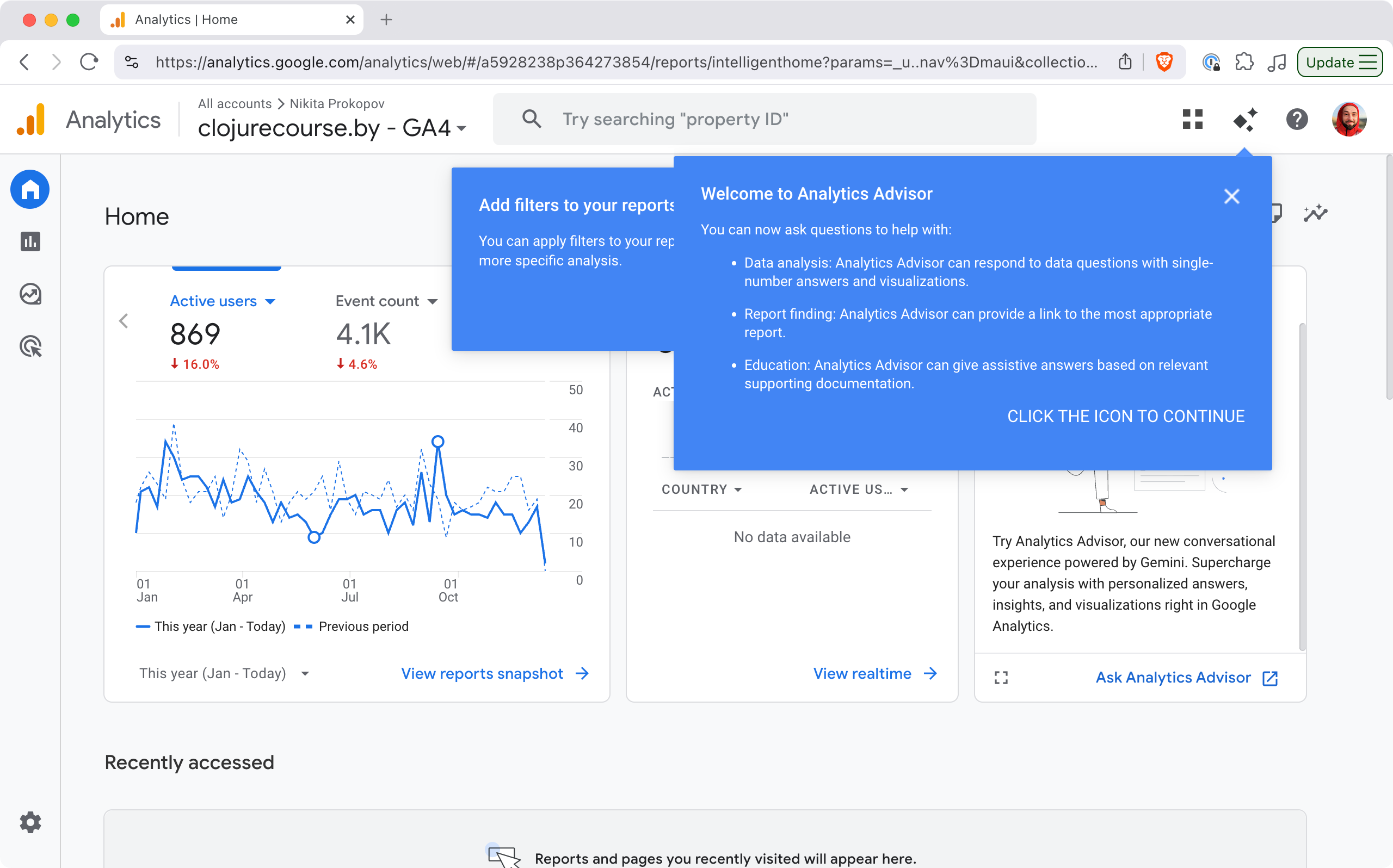The height and width of the screenshot is (868, 1393).
Task: Click the Brave Shields lion icon
Action: point(1164,62)
